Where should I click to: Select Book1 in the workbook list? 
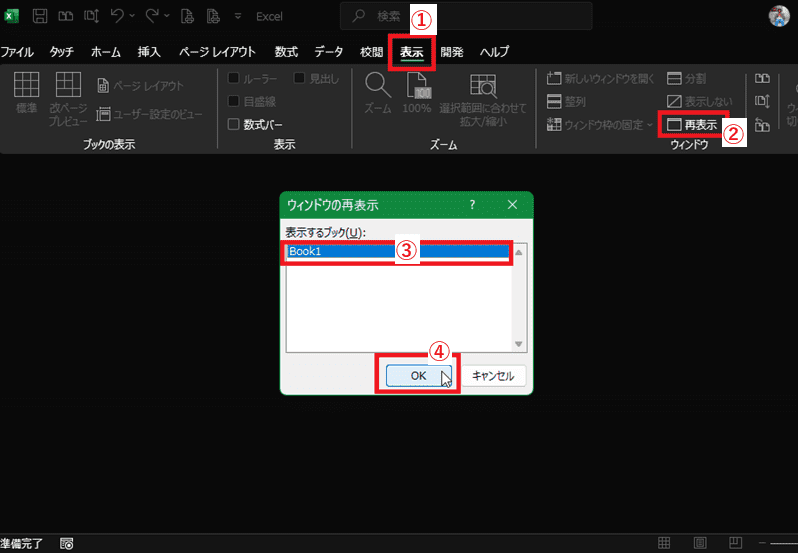(x=397, y=252)
